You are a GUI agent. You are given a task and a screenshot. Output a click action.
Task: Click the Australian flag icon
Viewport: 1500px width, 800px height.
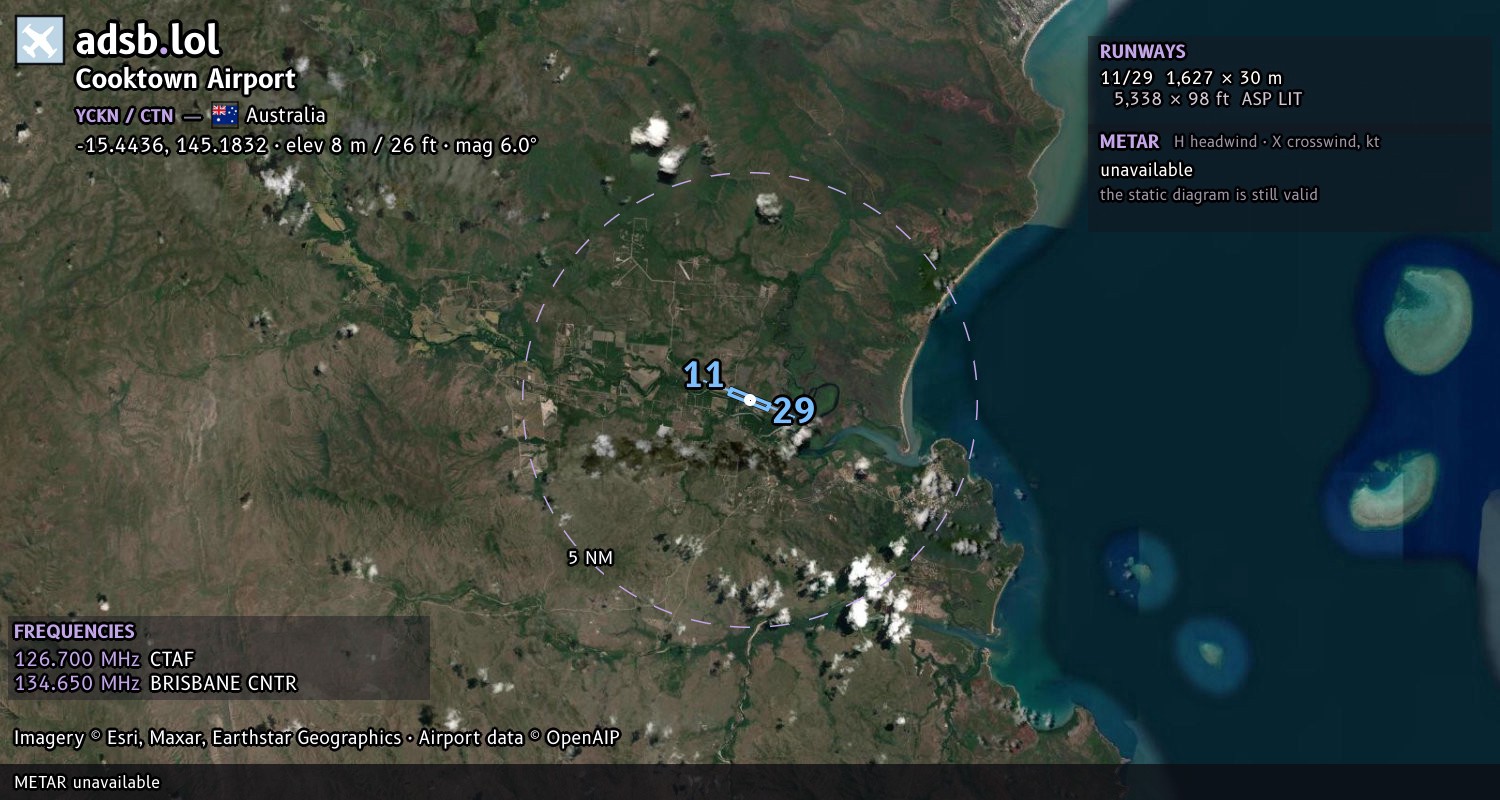point(224,114)
